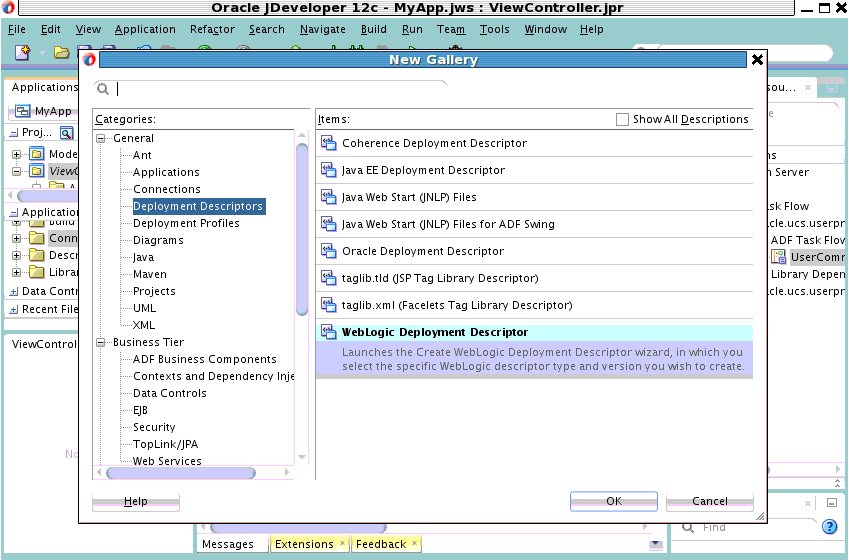The height and width of the screenshot is (560, 849).
Task: Click the Coherence Deployment Descriptor item icon
Action: [329, 143]
